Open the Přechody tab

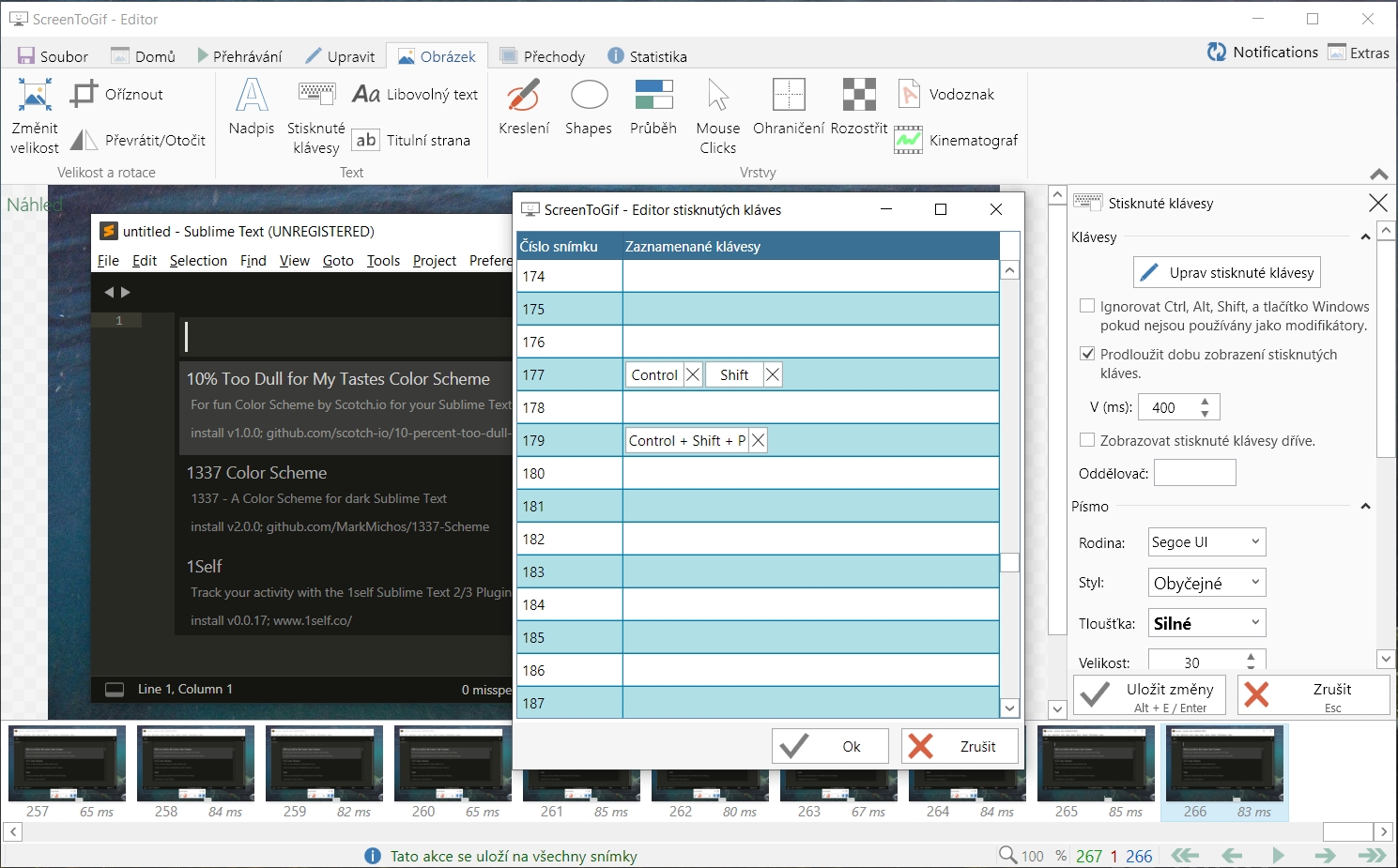coord(542,56)
